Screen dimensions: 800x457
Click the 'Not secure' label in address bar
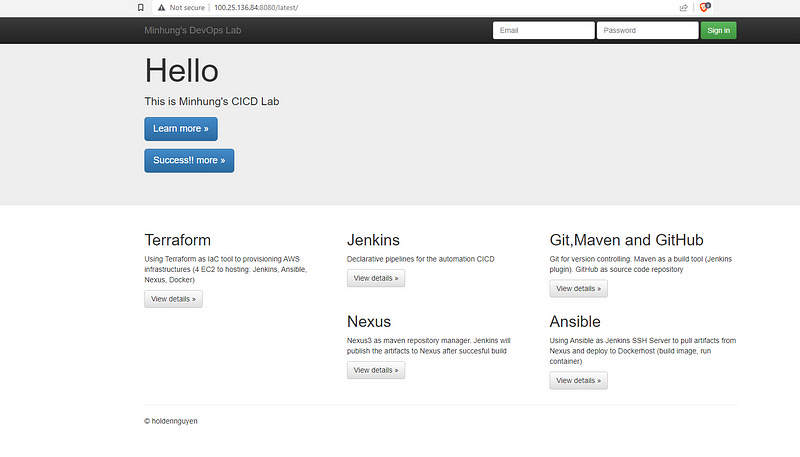[x=187, y=8]
